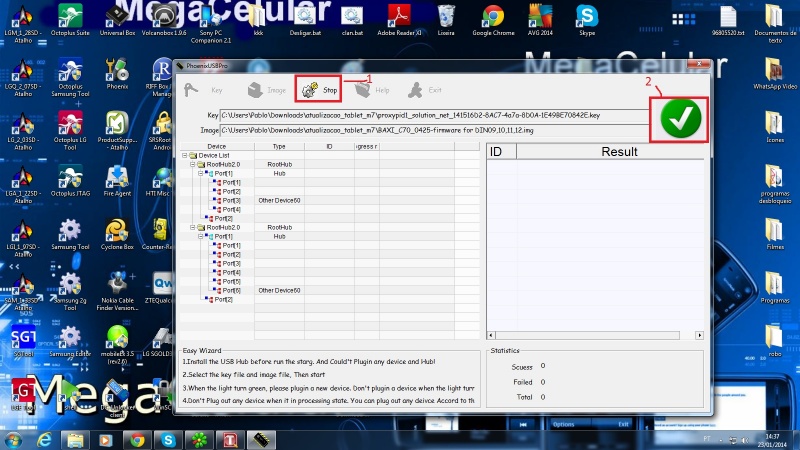Open Google Chrome desktop shortcut
Image resolution: width=800 pixels, height=450 pixels.
pos(493,20)
